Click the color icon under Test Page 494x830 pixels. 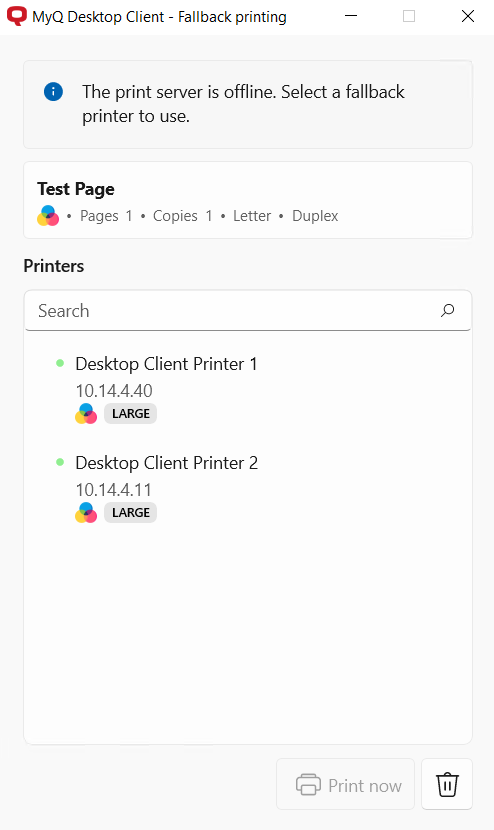click(48, 215)
